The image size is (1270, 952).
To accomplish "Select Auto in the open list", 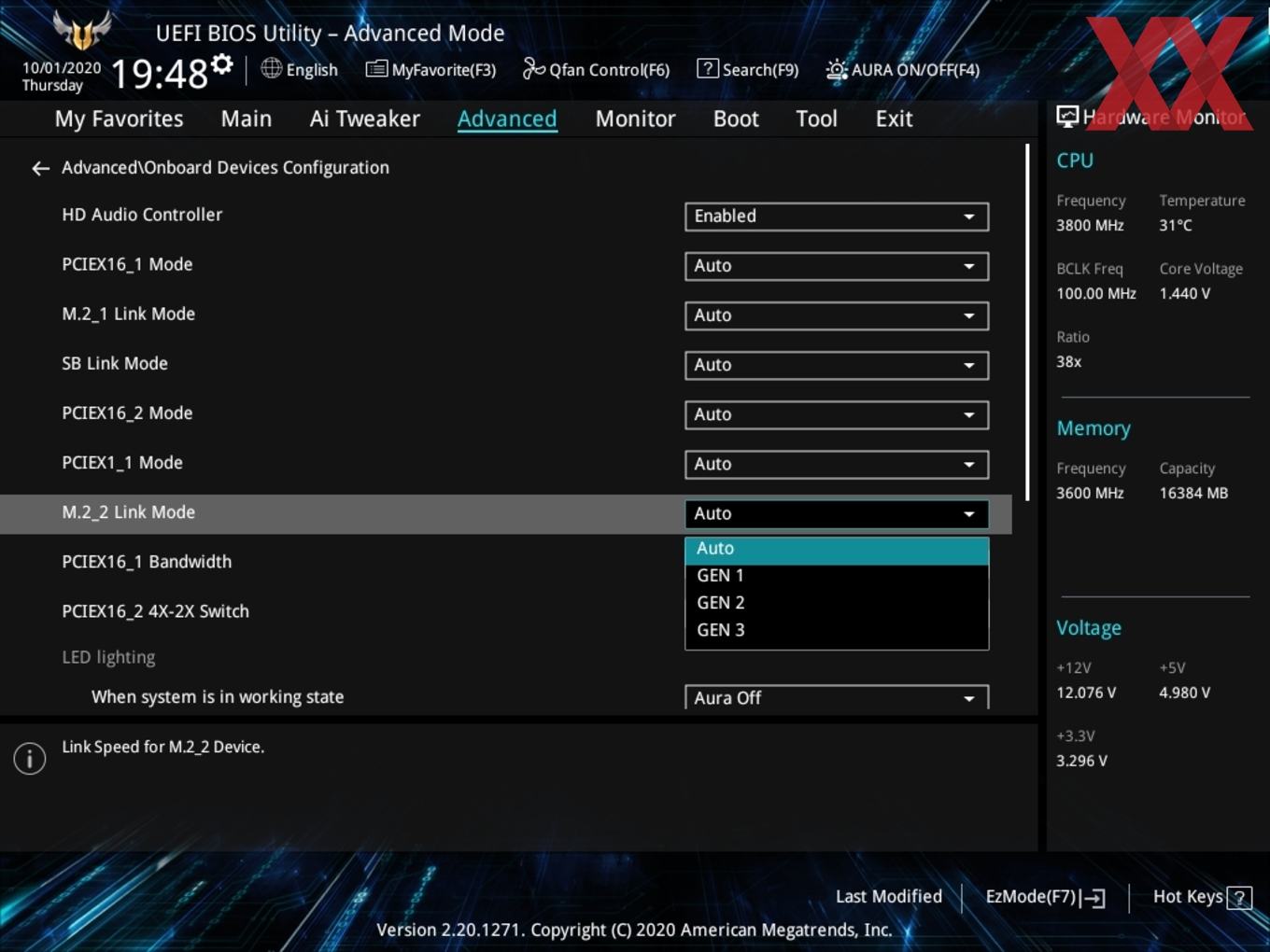I will click(837, 550).
